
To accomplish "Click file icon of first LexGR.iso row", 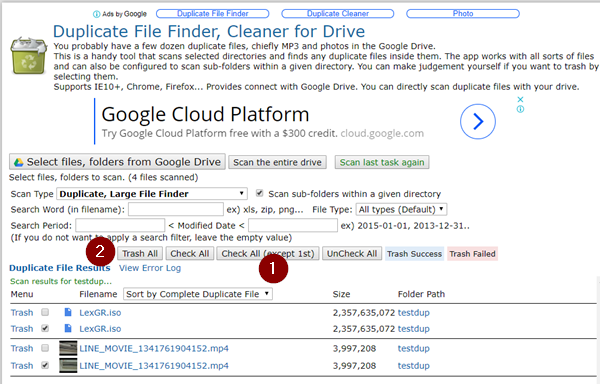I will [x=68, y=312].
